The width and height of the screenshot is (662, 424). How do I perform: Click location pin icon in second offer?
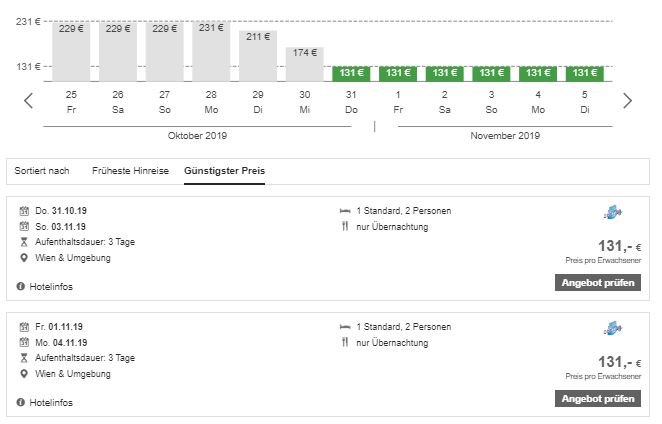pyautogui.click(x=22, y=374)
